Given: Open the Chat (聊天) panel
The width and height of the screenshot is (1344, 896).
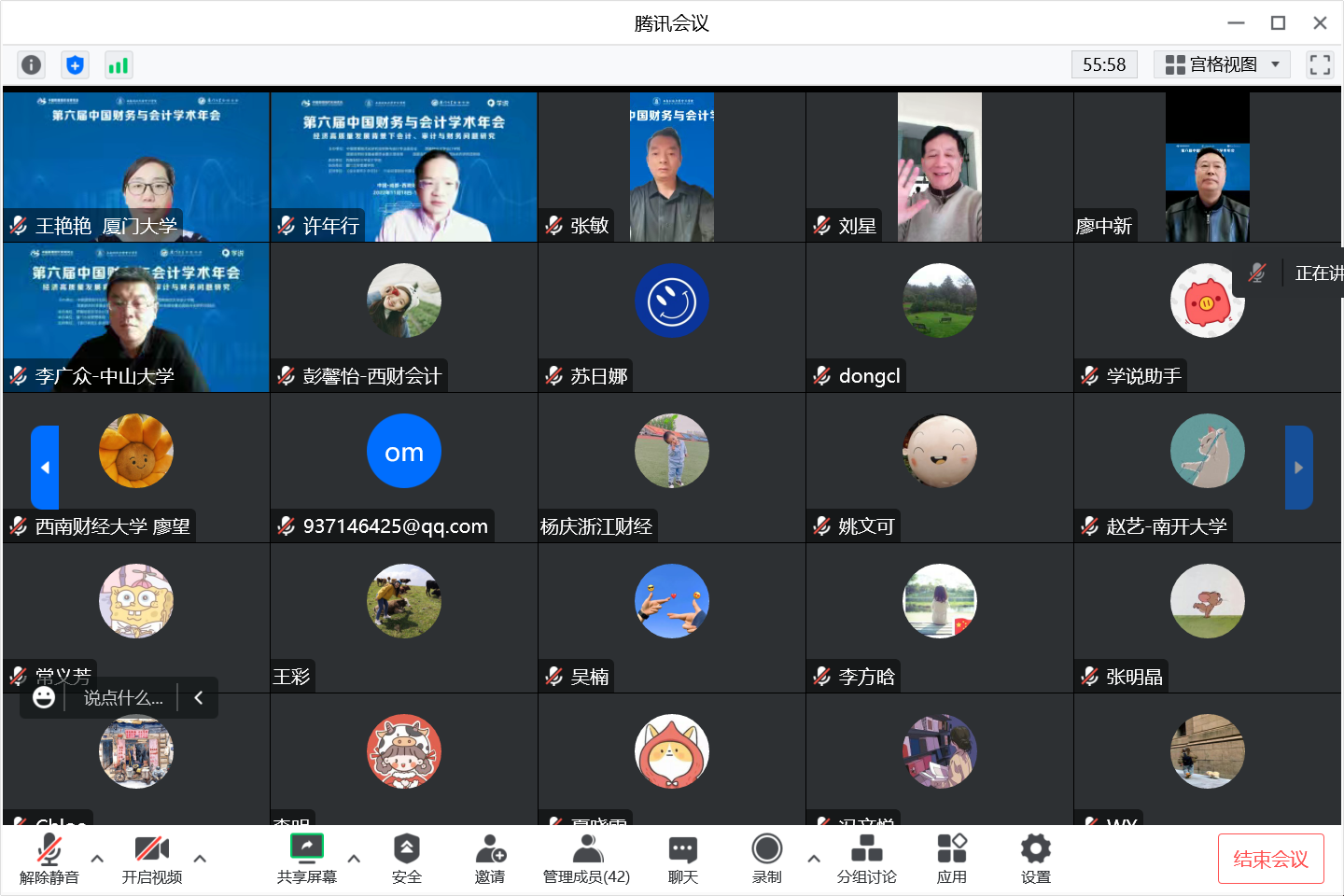Looking at the screenshot, I should tap(682, 859).
